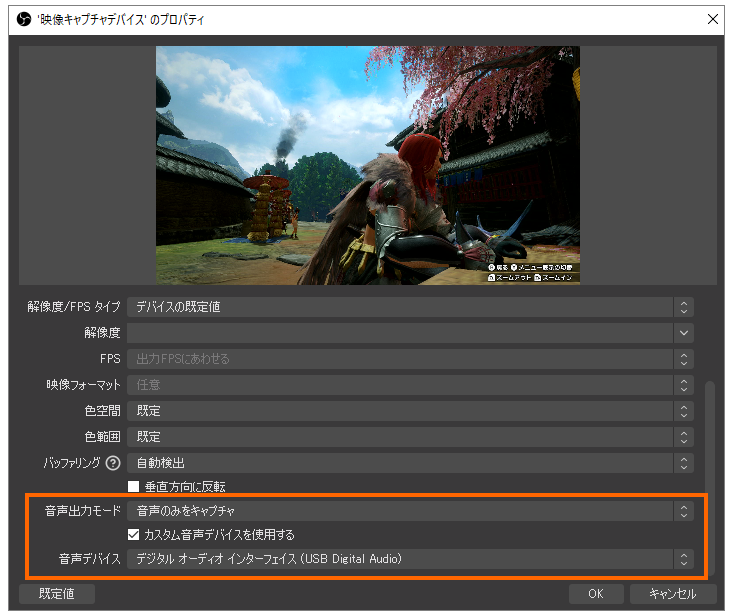This screenshot has width=731, height=616.
Task: Open the 色空間 dropdown
Action: tap(410, 411)
